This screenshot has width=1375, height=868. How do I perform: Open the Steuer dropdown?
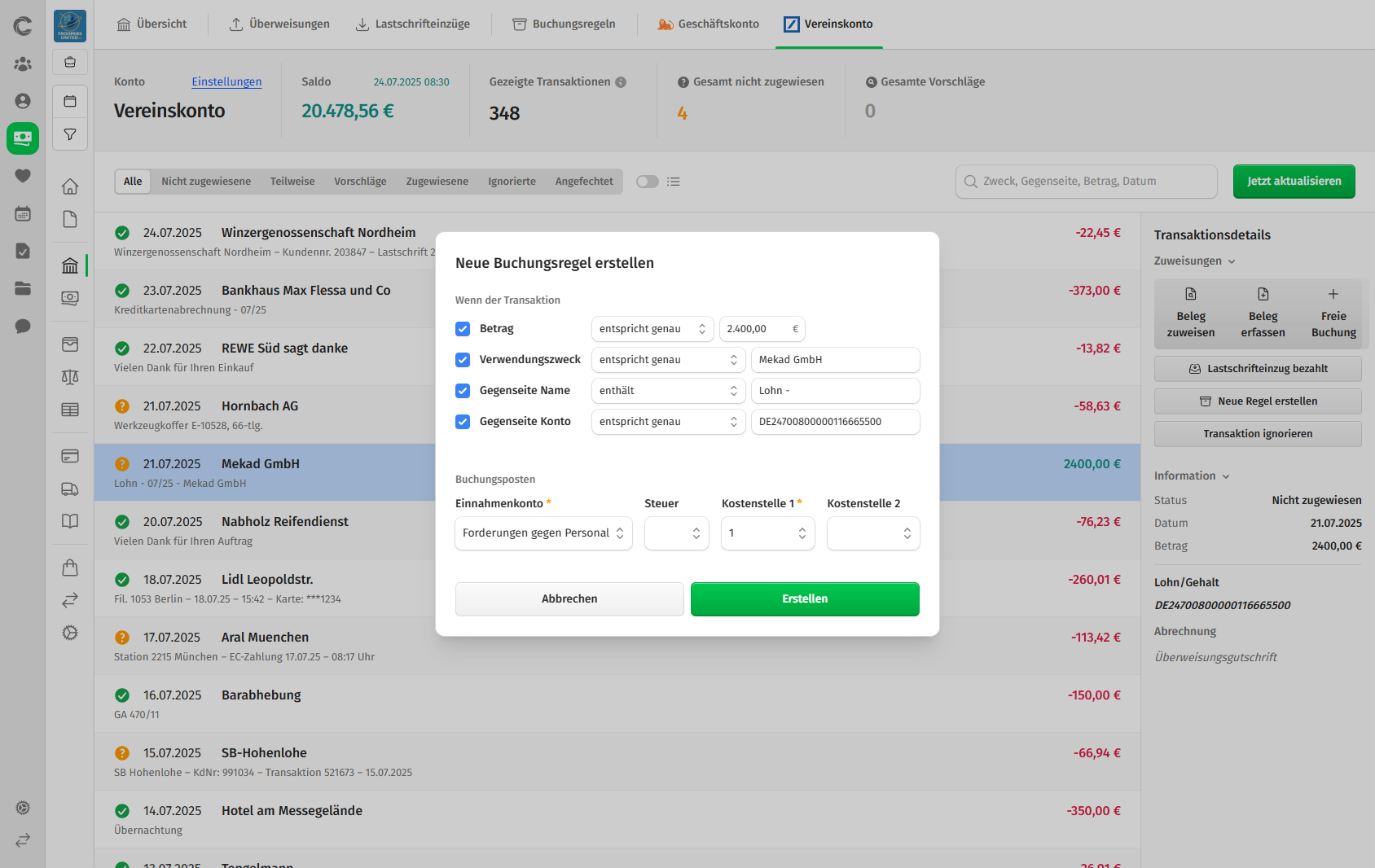pyautogui.click(x=676, y=533)
